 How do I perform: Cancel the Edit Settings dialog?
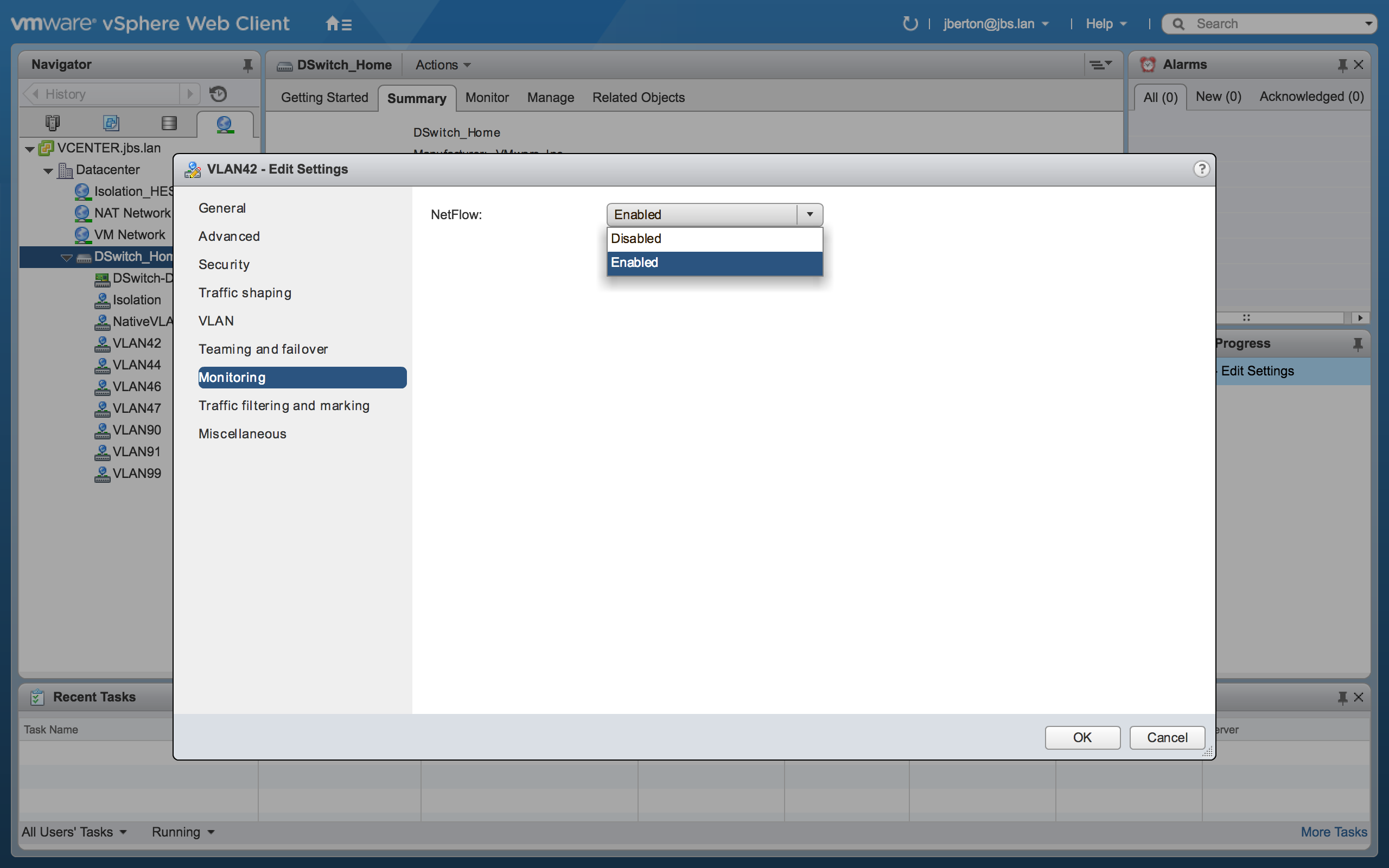point(1167,738)
